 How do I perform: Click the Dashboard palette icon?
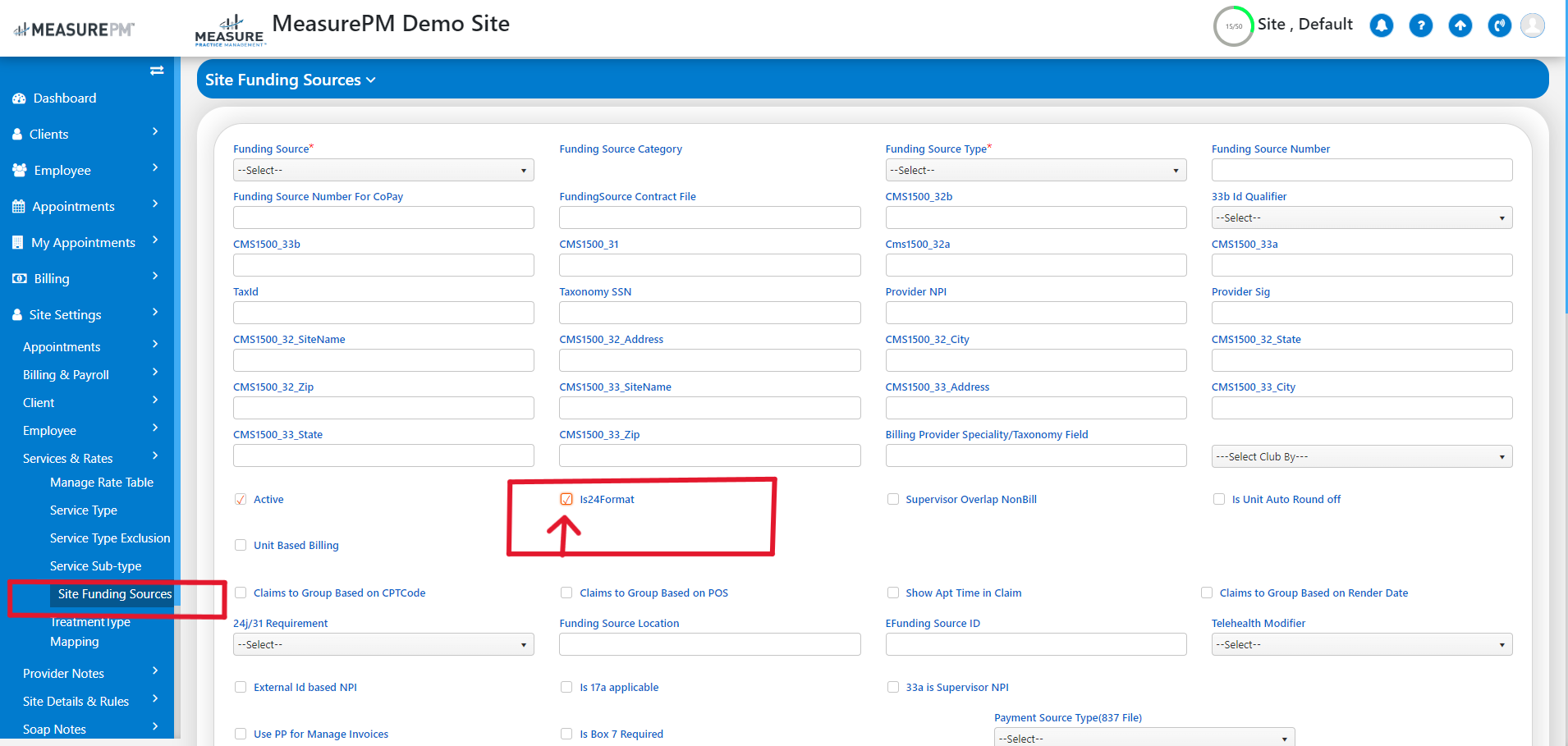click(x=19, y=98)
